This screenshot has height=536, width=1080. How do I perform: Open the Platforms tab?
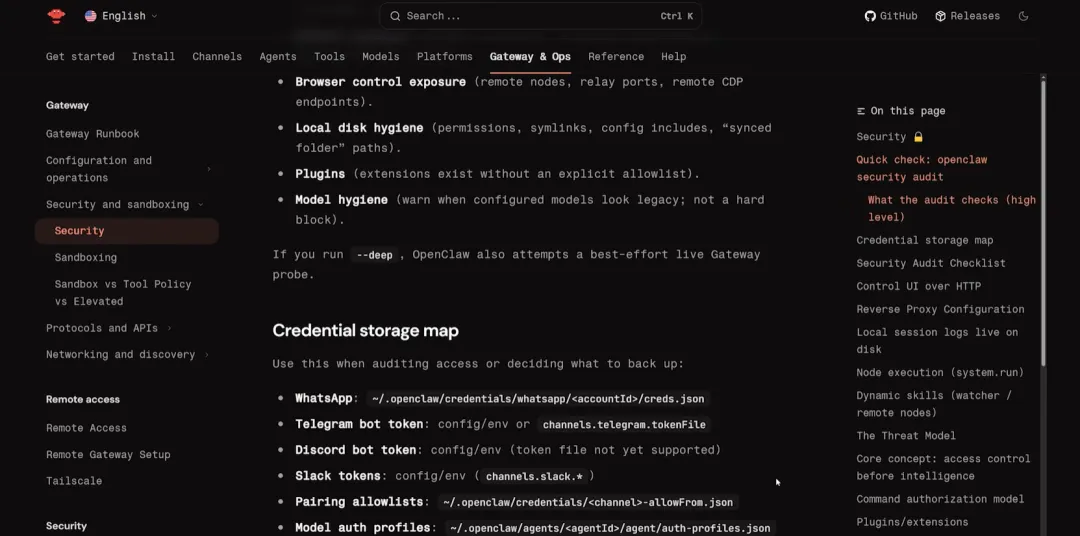(x=444, y=56)
